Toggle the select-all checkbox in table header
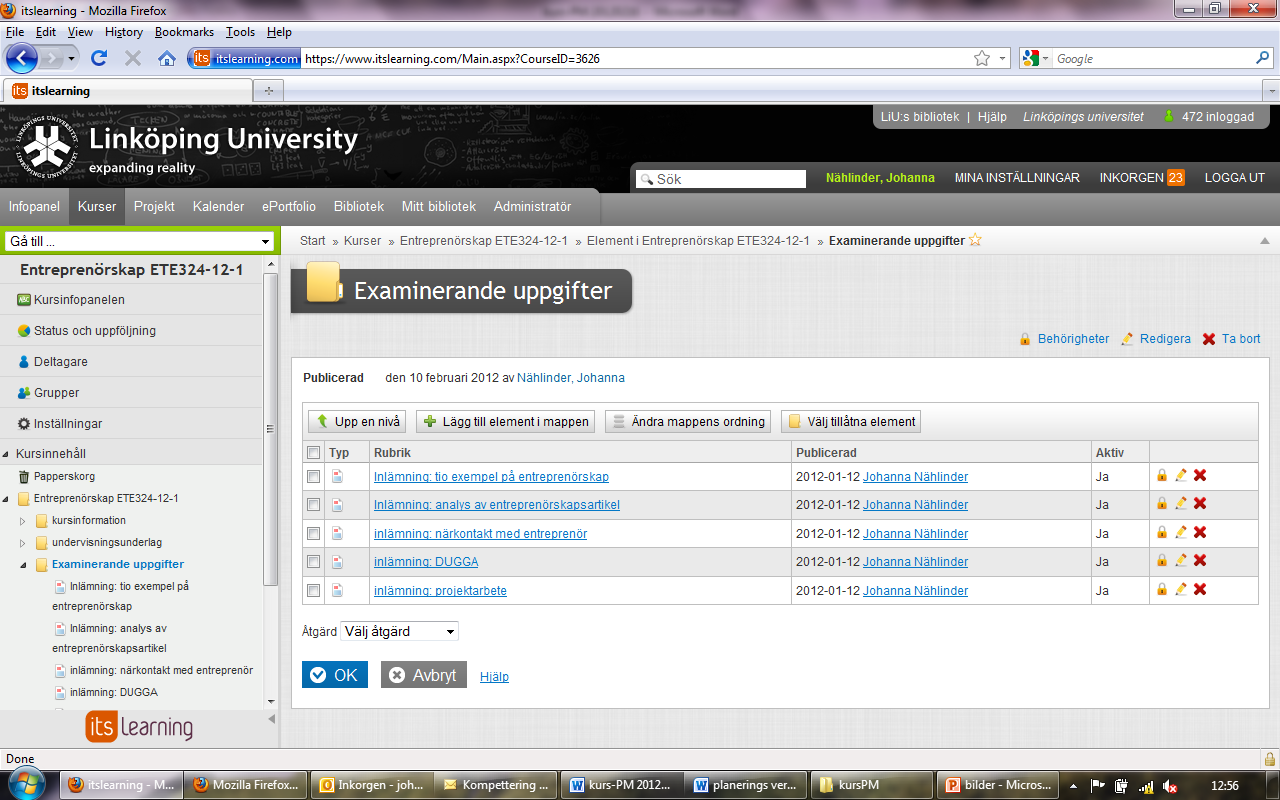 pyautogui.click(x=314, y=453)
